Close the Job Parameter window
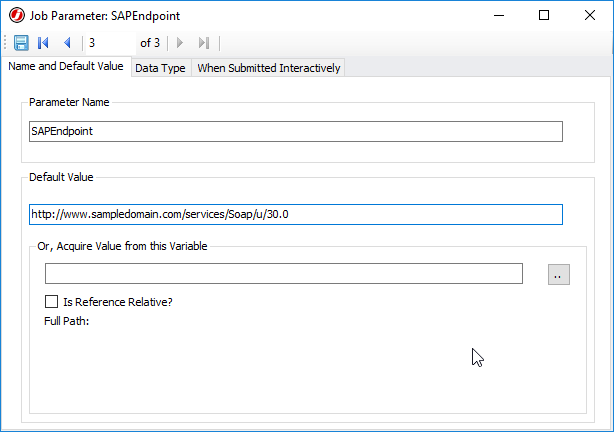The height and width of the screenshot is (432, 614). (x=590, y=16)
